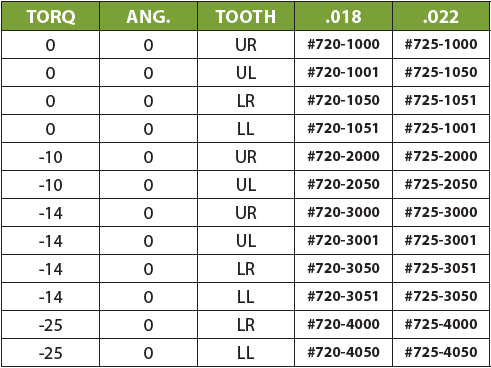
Task: Click part number #720-1051
Action: tap(343, 128)
